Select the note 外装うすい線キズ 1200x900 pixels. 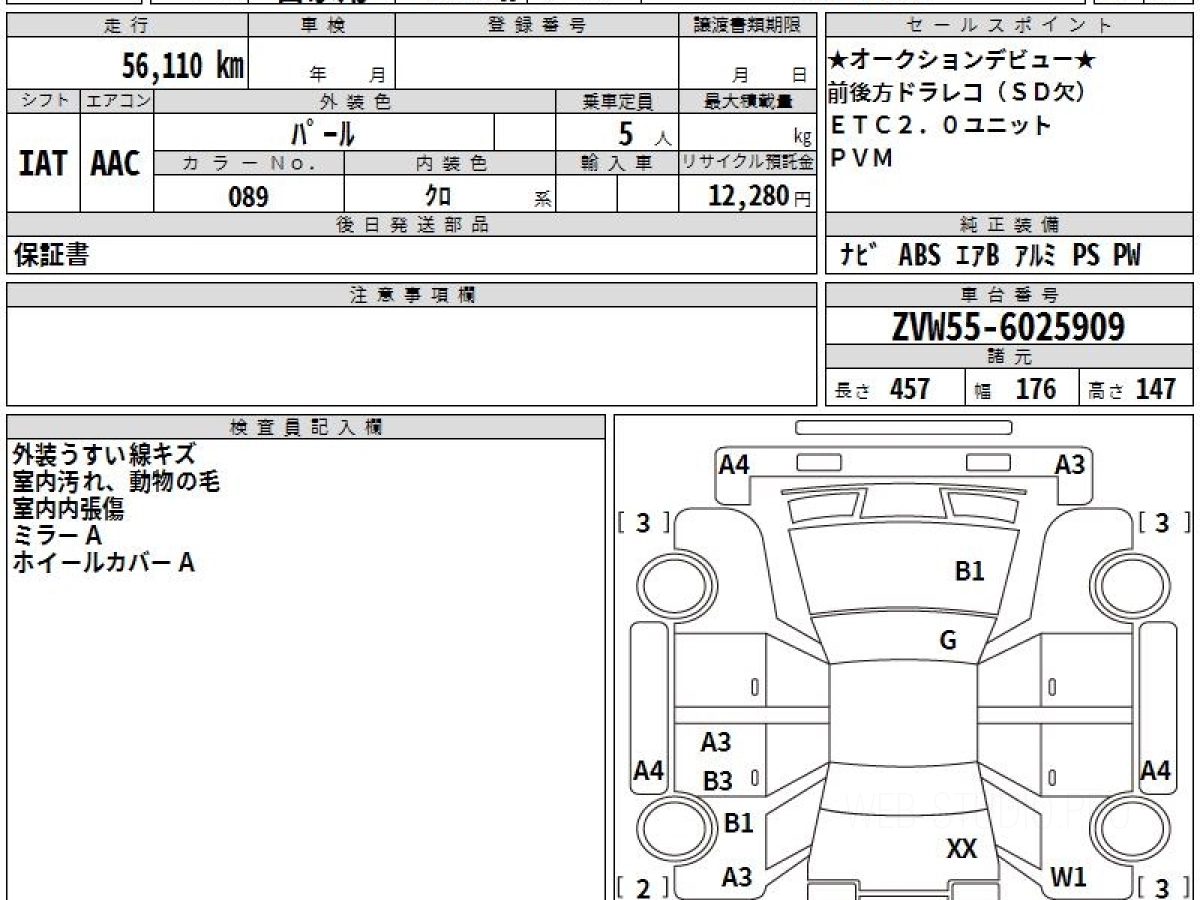click(x=105, y=455)
